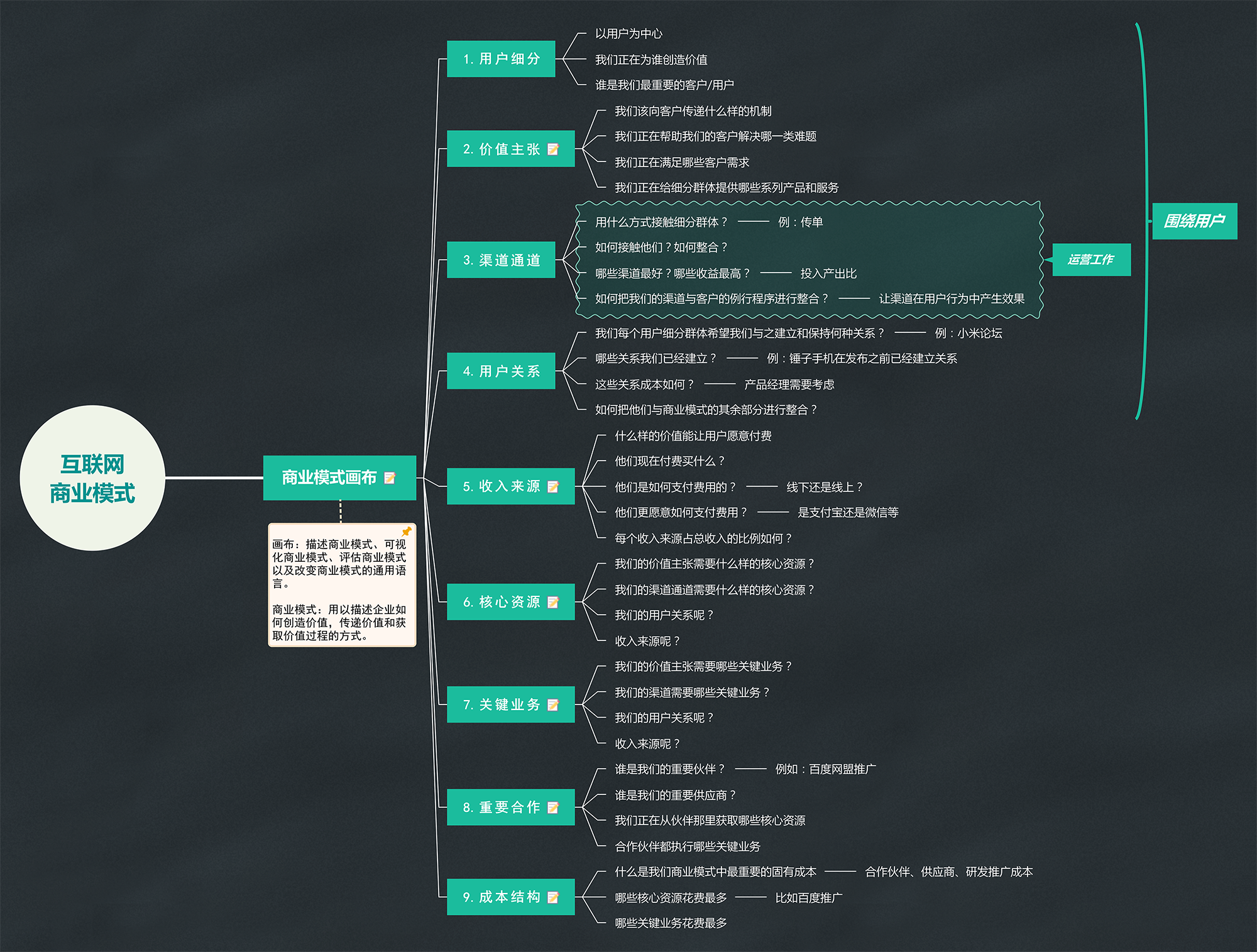The height and width of the screenshot is (952, 1257).
Task: Click the 画布 description note box
Action: pos(342,585)
